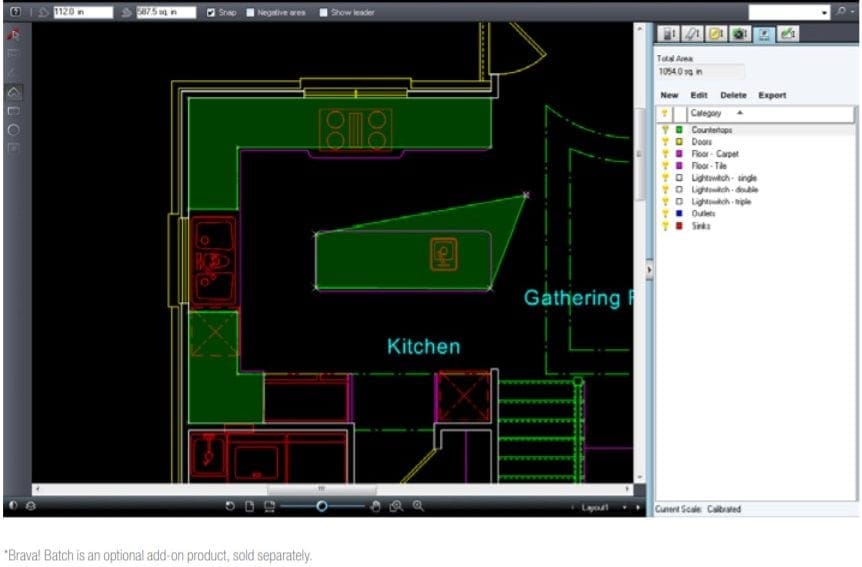Viewport: 862px width, 567px height.
Task: Go to next layout arrow in status bar
Action: 638,507
